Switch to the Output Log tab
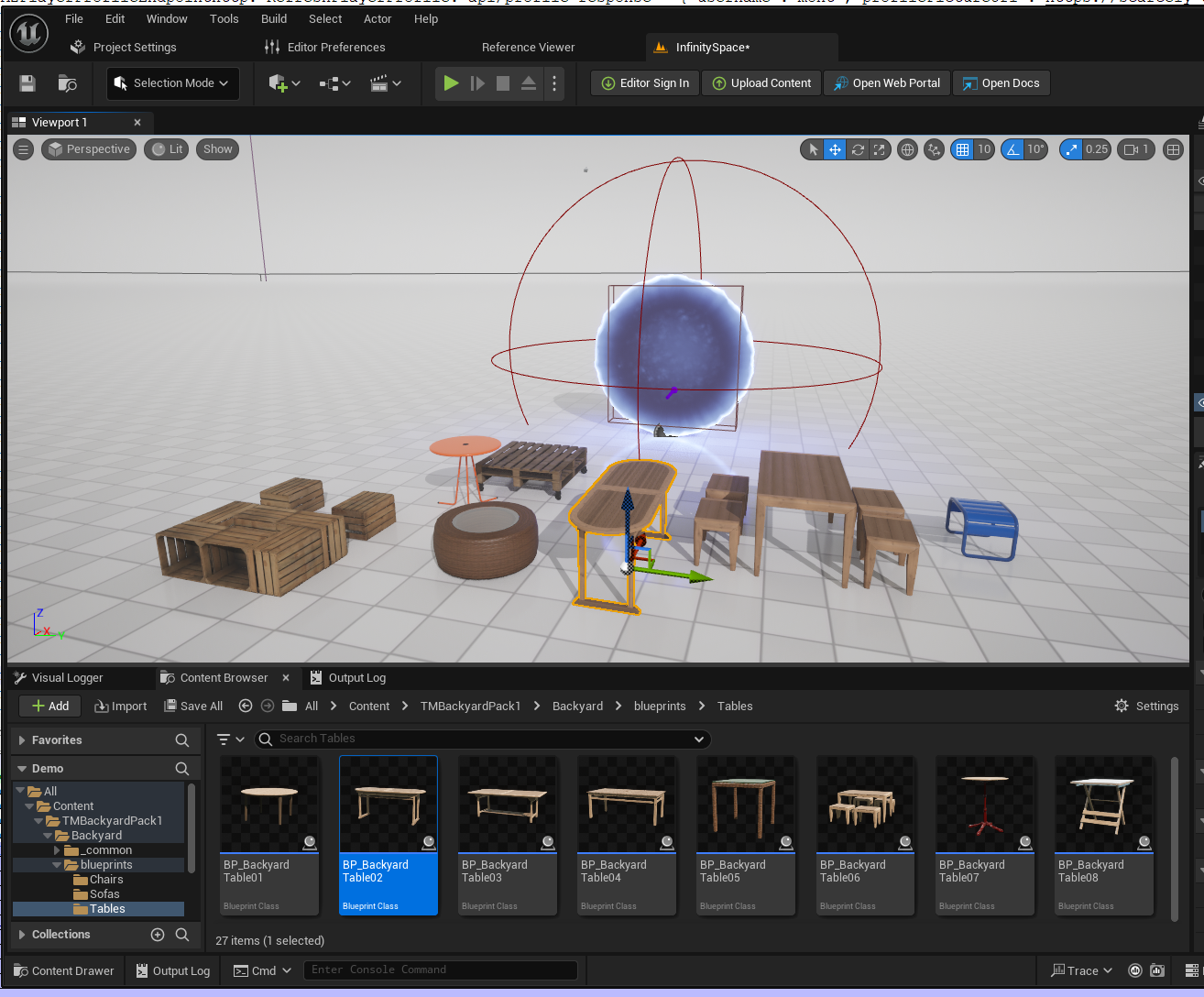1204x997 pixels. tap(356, 678)
